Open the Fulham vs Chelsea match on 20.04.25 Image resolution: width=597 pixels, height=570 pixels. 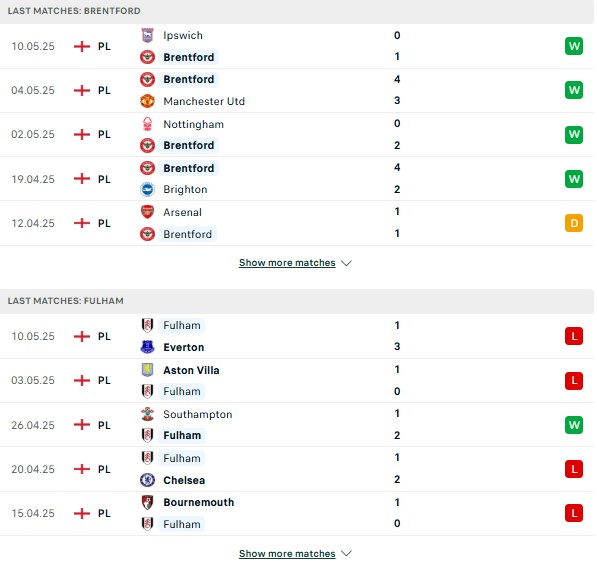[297, 469]
